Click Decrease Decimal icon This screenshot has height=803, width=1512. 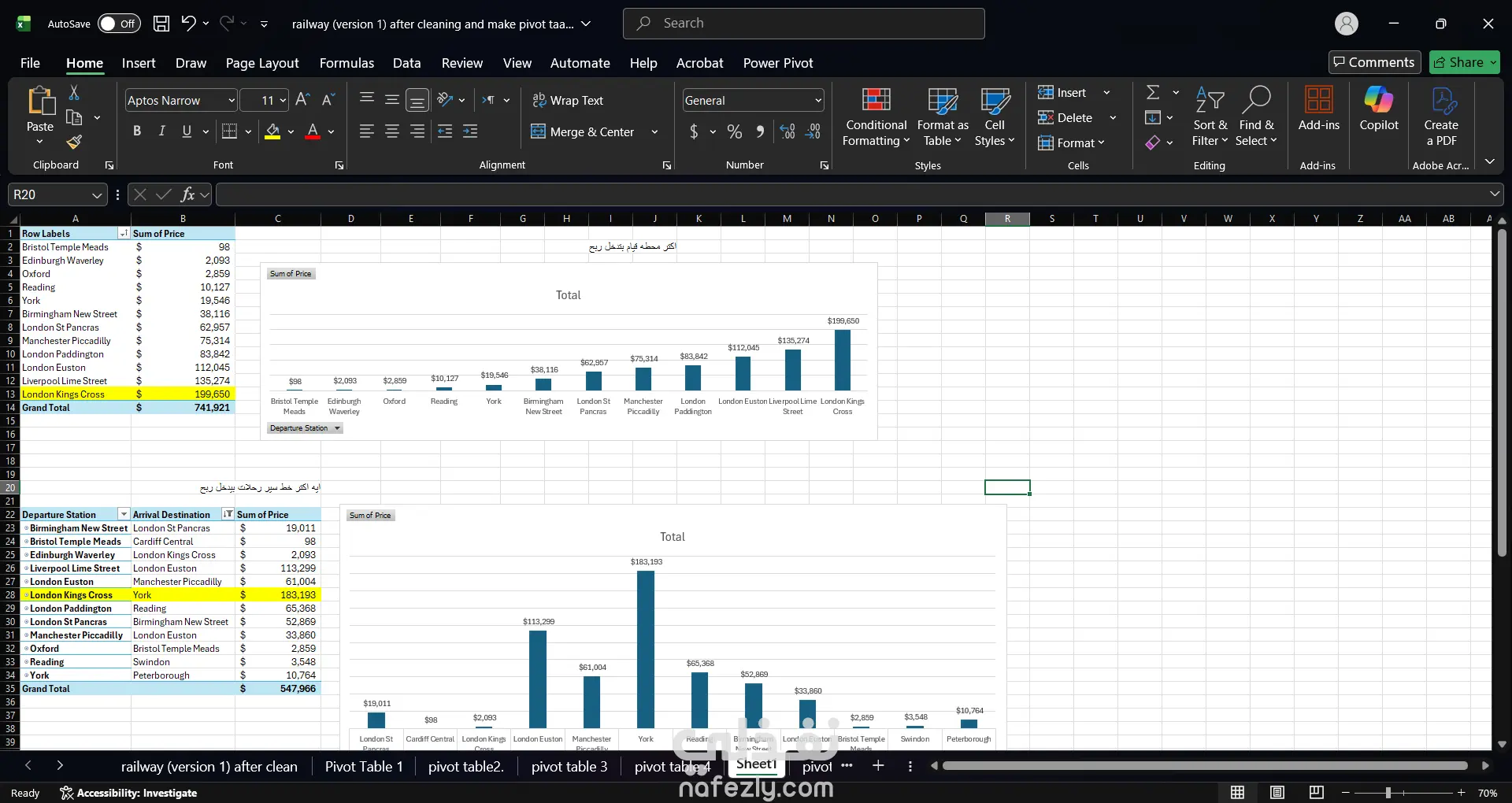813,131
